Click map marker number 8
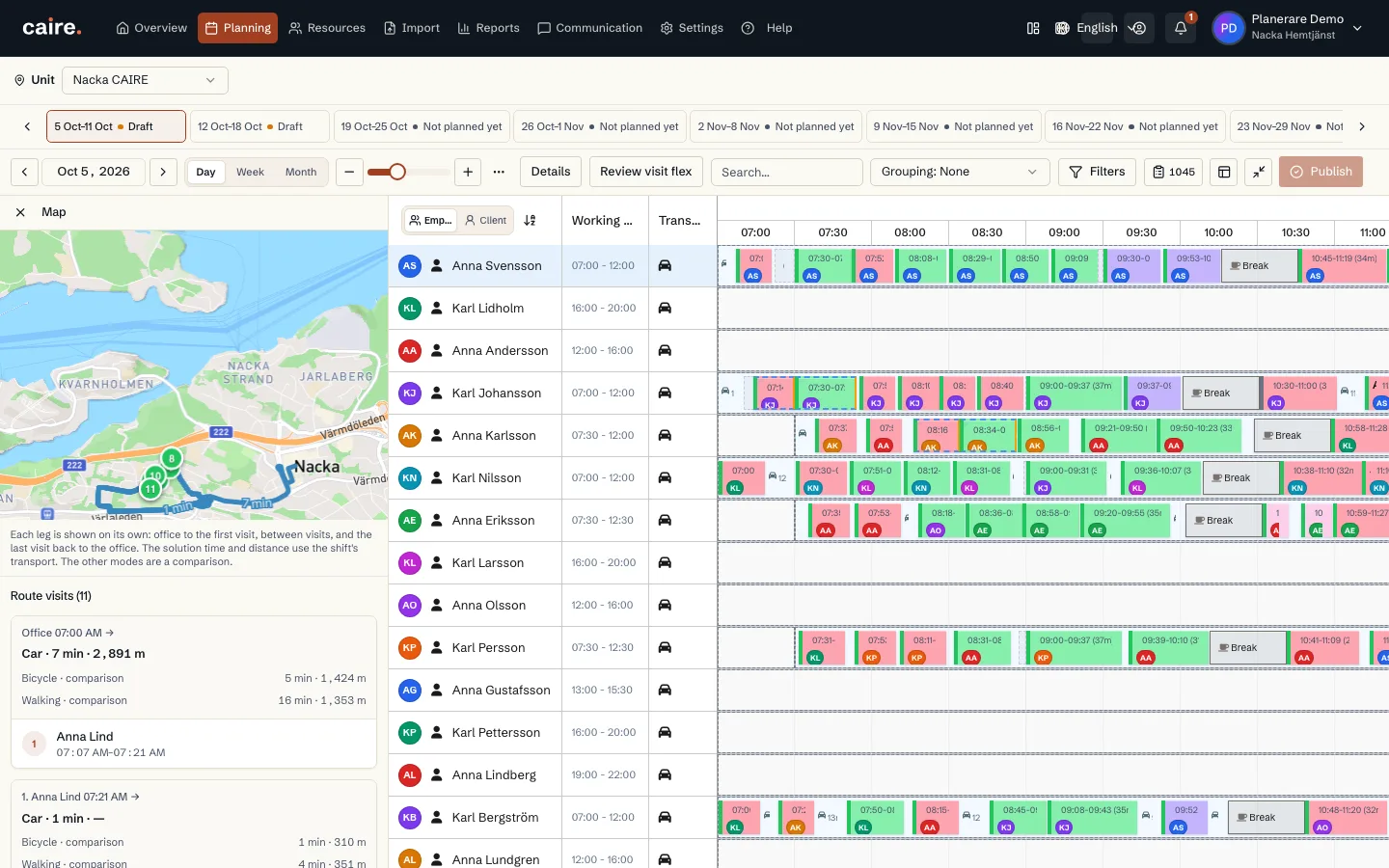 pos(172,458)
